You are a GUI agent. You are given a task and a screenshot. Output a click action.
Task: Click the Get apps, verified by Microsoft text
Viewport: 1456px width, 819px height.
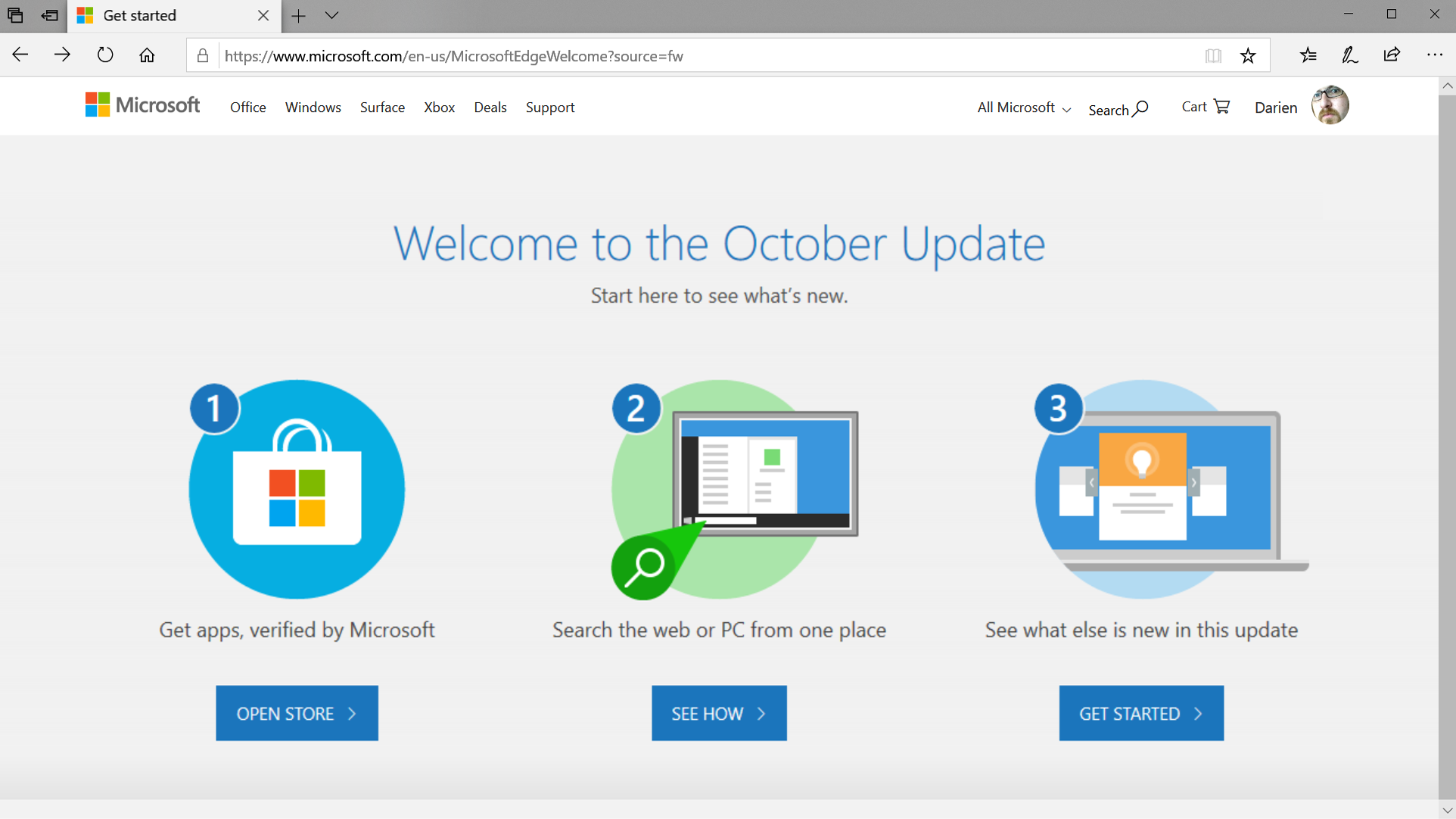pyautogui.click(x=297, y=630)
